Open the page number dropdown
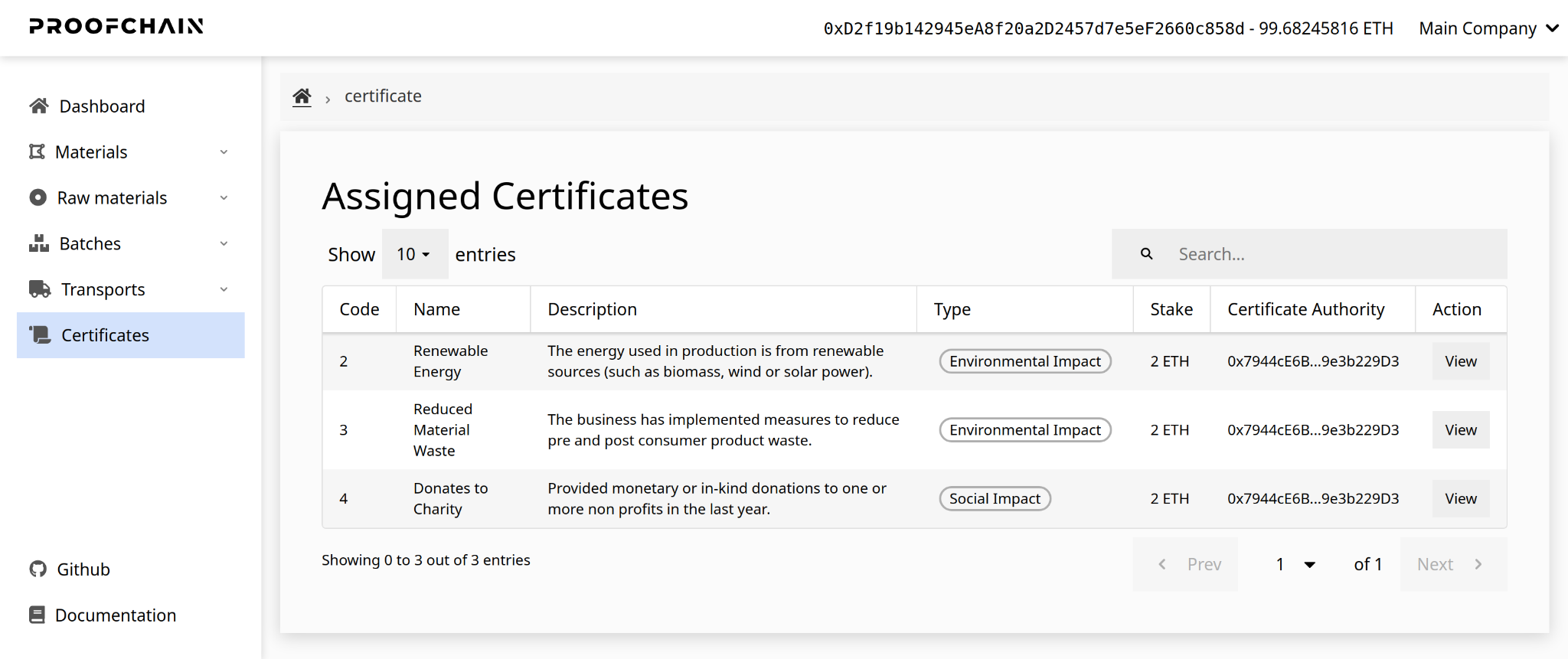This screenshot has height=659, width=1568. click(1295, 564)
